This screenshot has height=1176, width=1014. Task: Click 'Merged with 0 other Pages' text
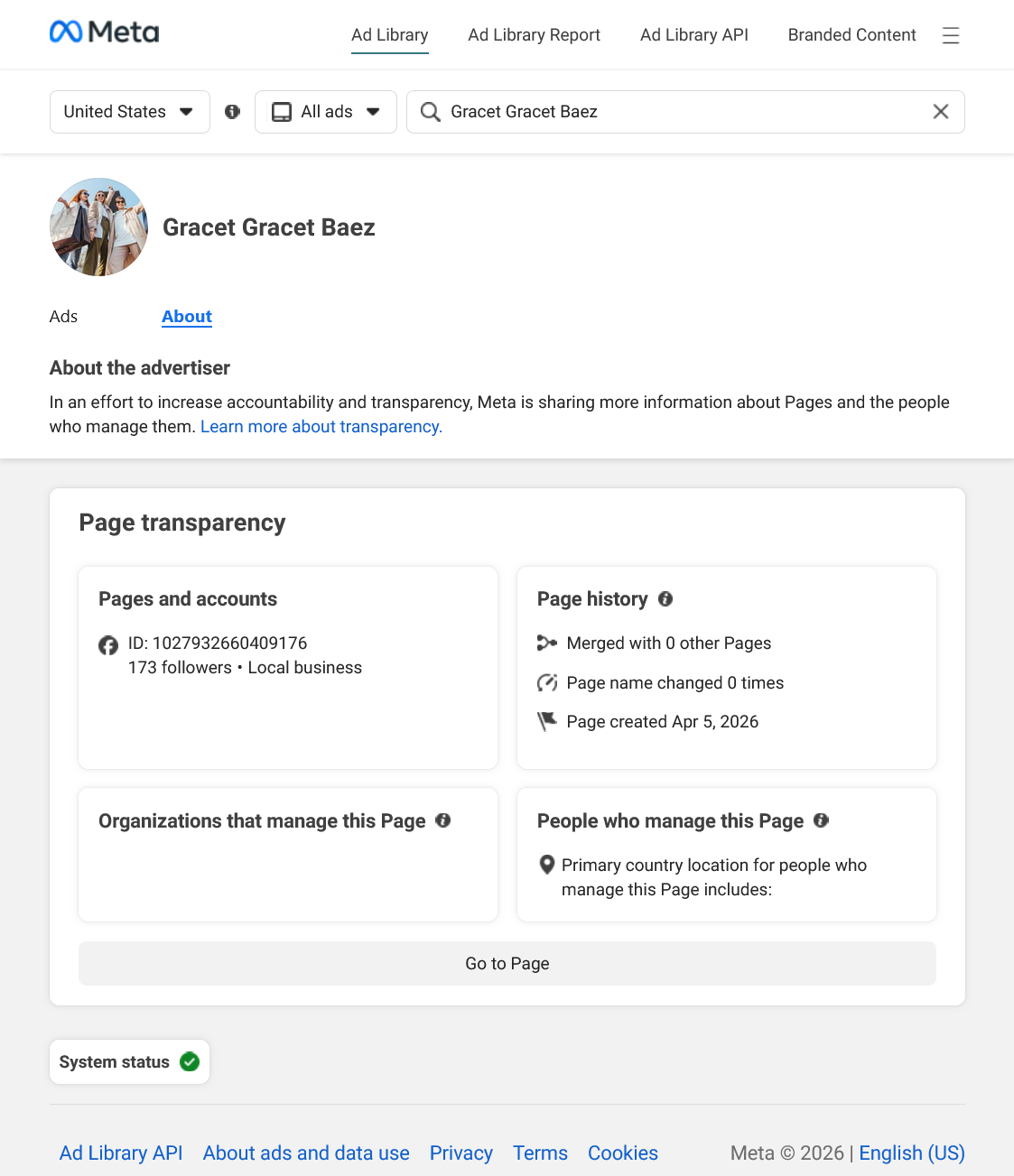[669, 643]
